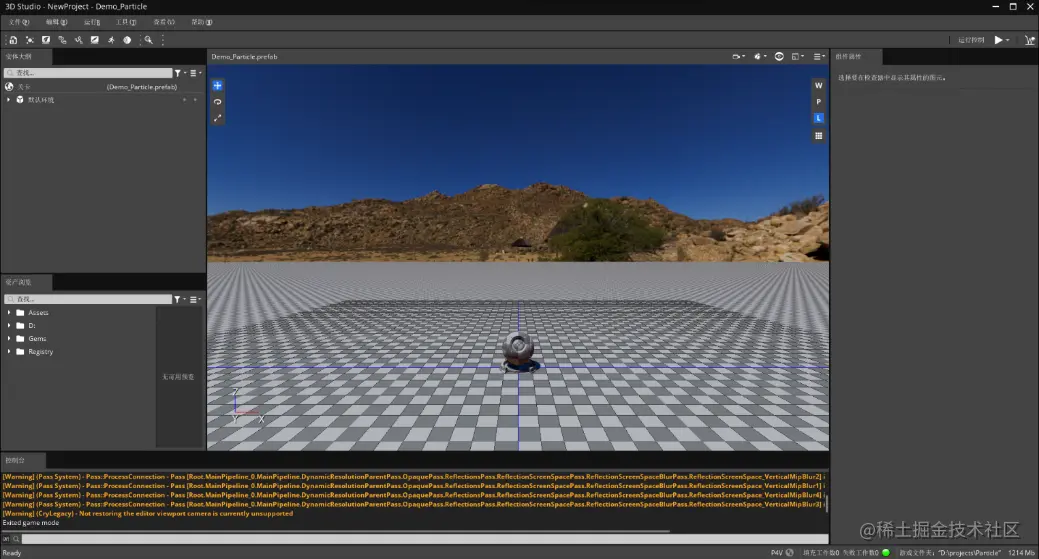Open the 帮助 (Help) menu

(x=201, y=22)
